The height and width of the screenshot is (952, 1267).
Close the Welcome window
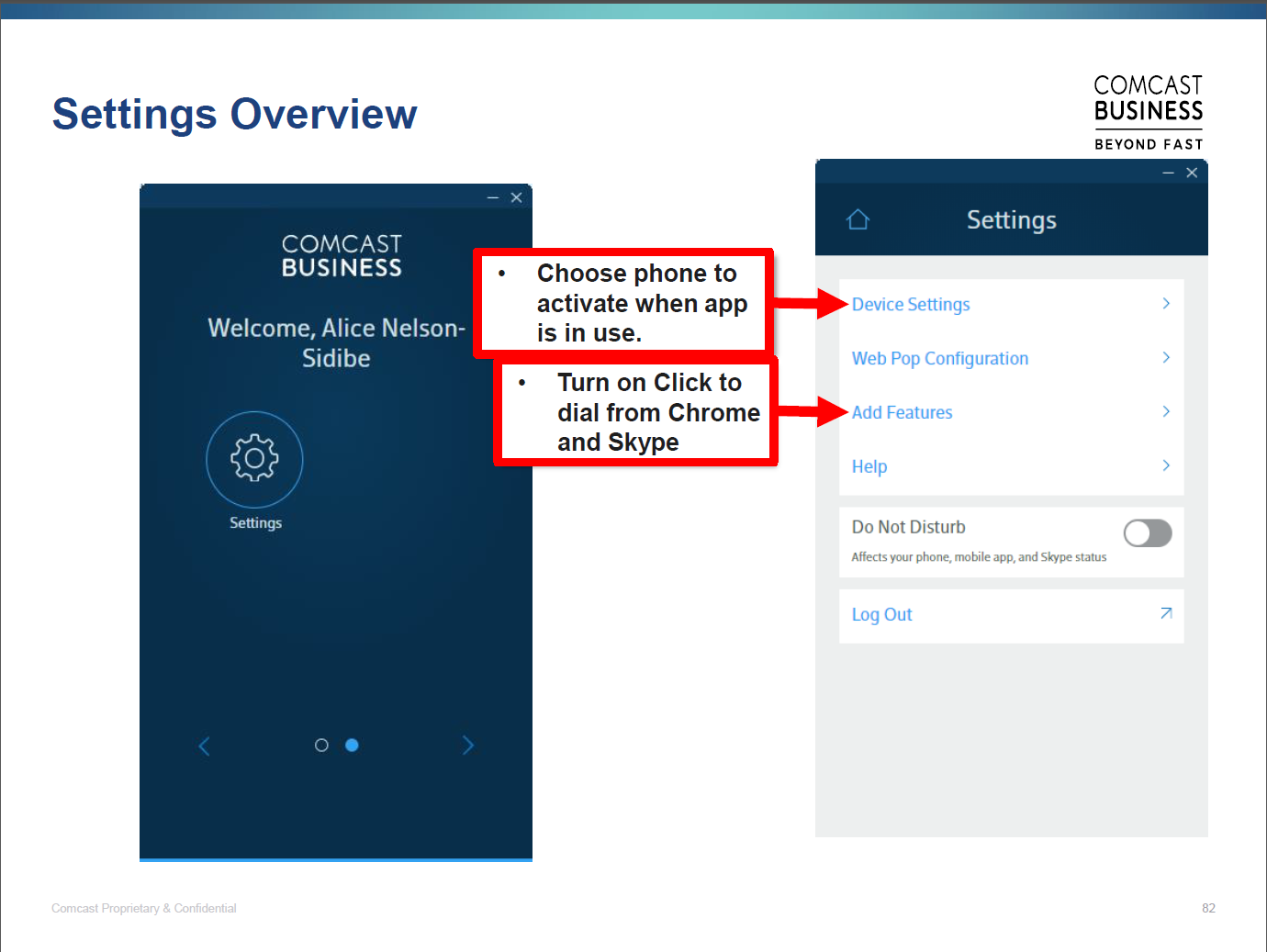[x=517, y=197]
